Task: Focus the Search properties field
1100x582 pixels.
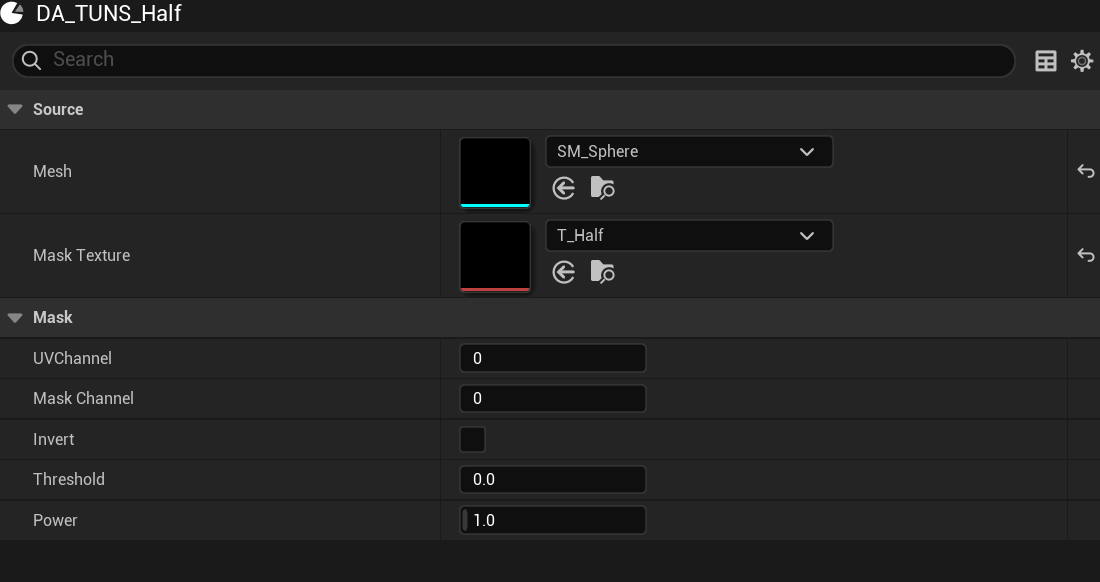Action: click(514, 60)
